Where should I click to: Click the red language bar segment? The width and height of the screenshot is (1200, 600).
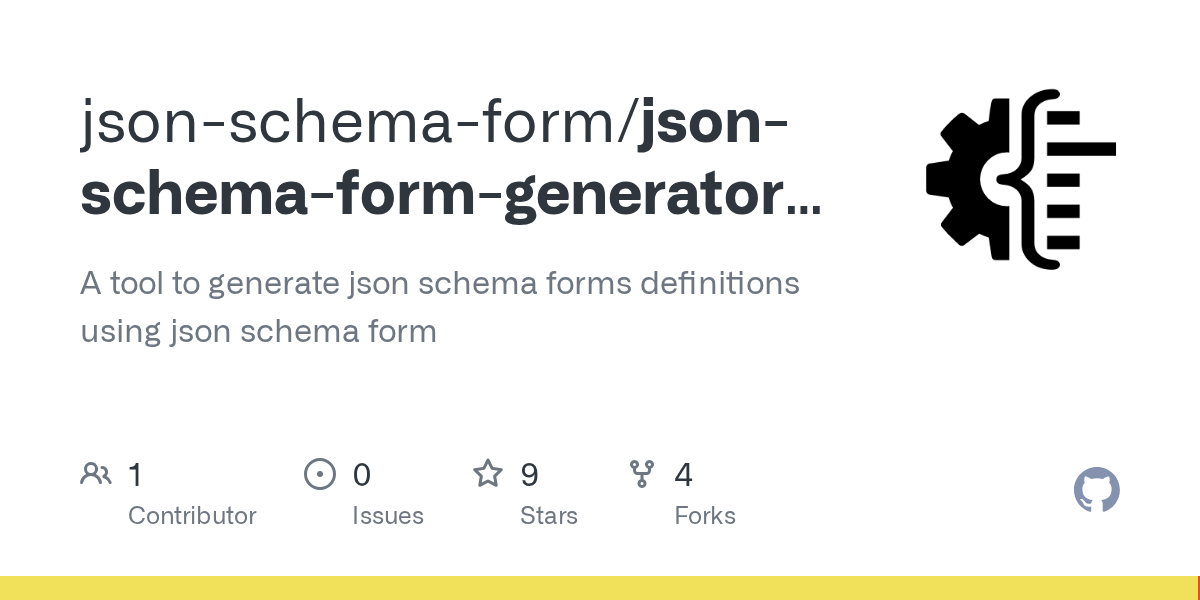1198,588
